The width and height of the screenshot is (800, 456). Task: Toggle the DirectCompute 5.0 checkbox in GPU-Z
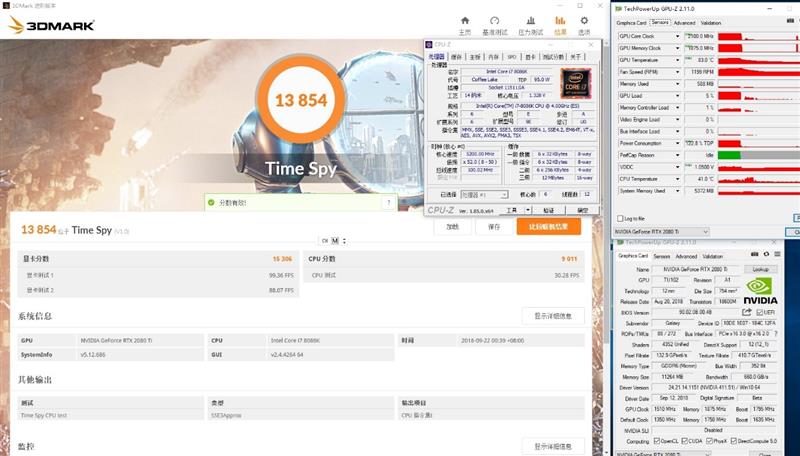click(734, 441)
